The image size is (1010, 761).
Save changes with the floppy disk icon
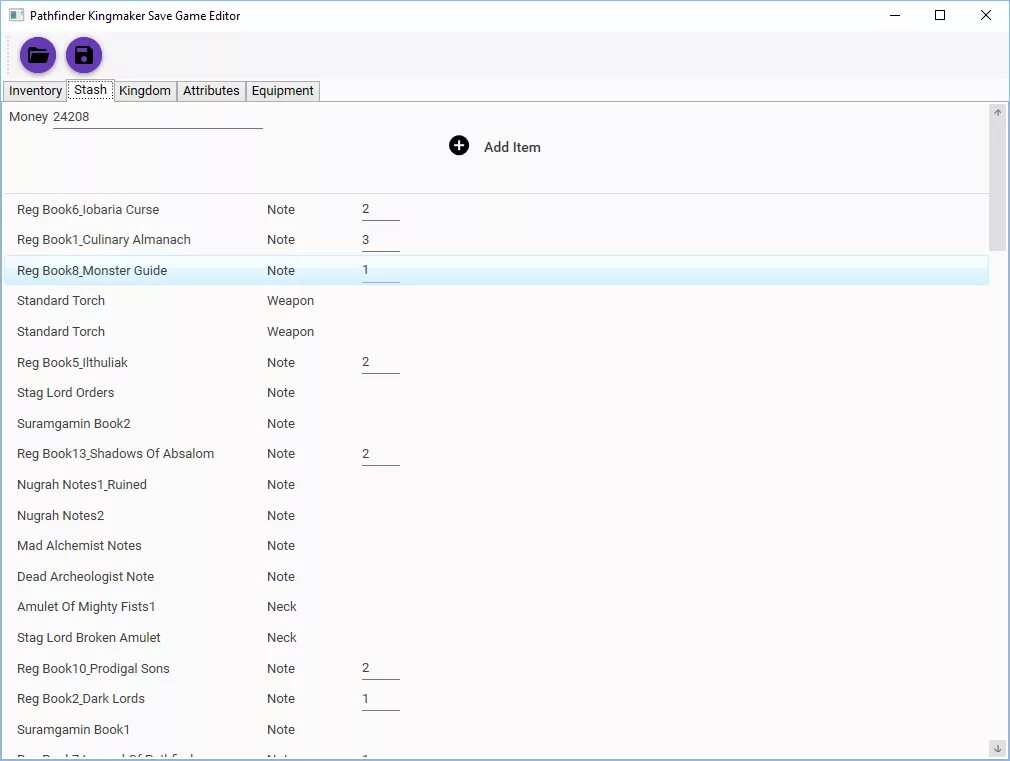[x=84, y=55]
